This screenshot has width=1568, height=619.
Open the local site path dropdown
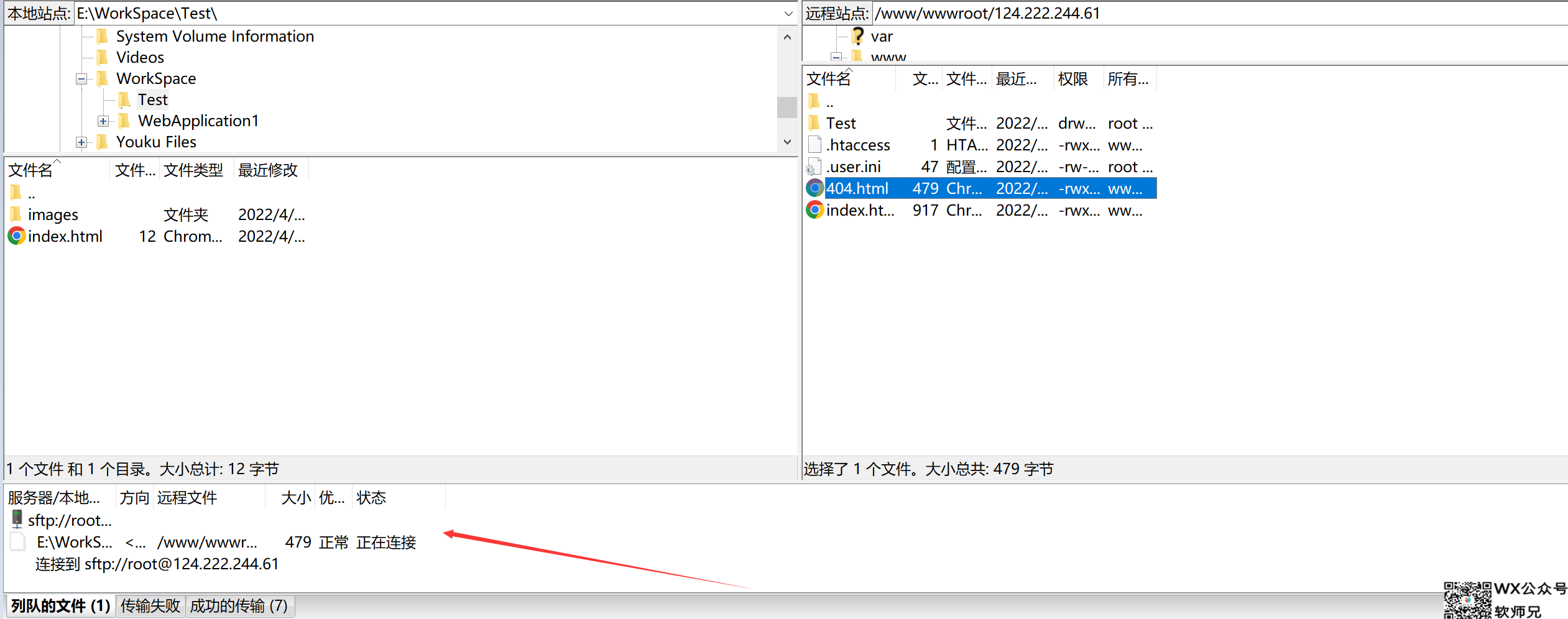pyautogui.click(x=788, y=14)
